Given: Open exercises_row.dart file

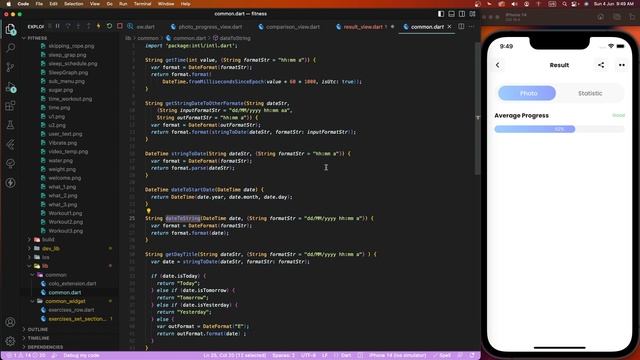Looking at the screenshot, I should (x=71, y=310).
